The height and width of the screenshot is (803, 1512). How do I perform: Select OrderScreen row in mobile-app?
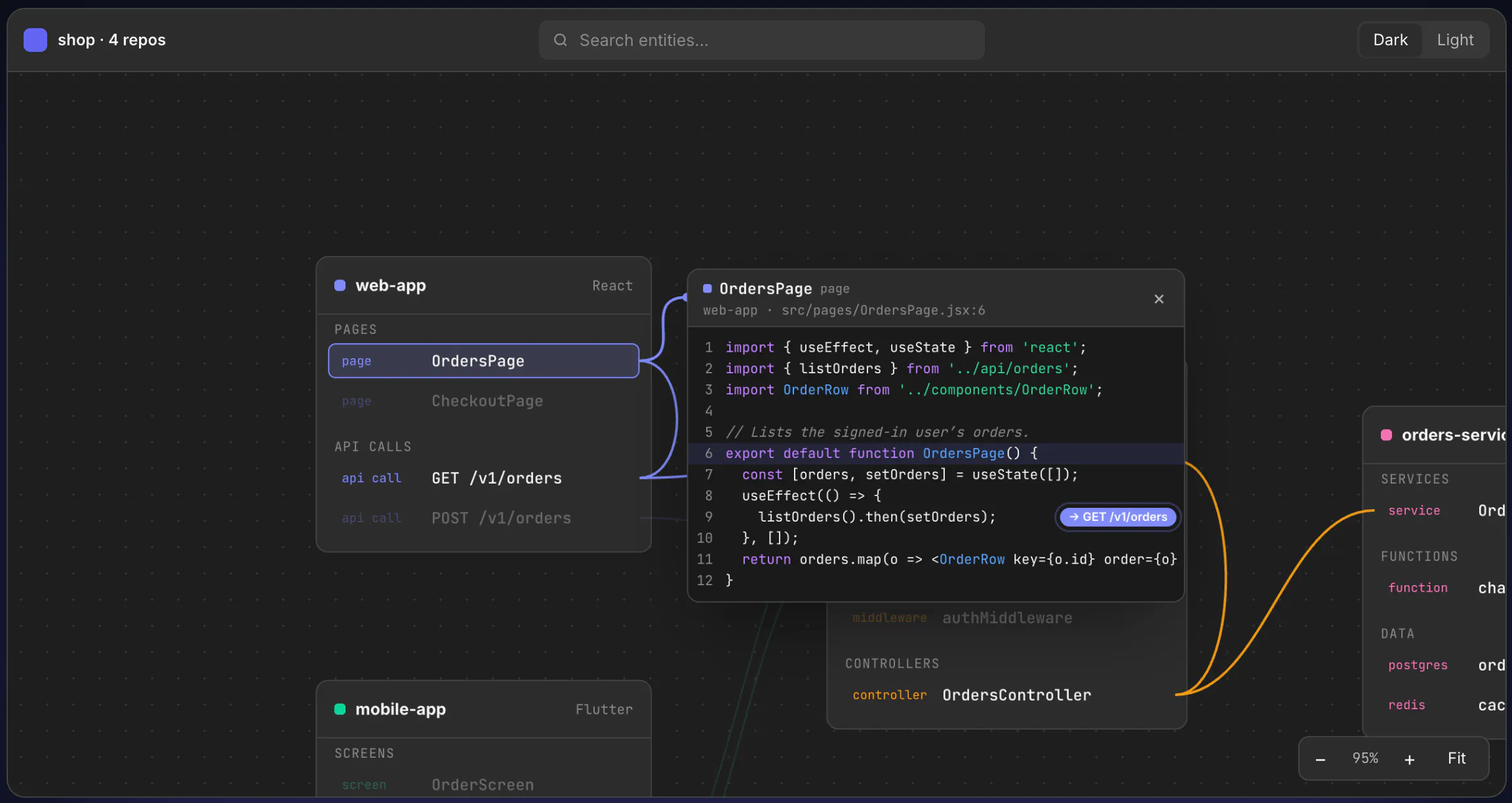click(x=483, y=785)
